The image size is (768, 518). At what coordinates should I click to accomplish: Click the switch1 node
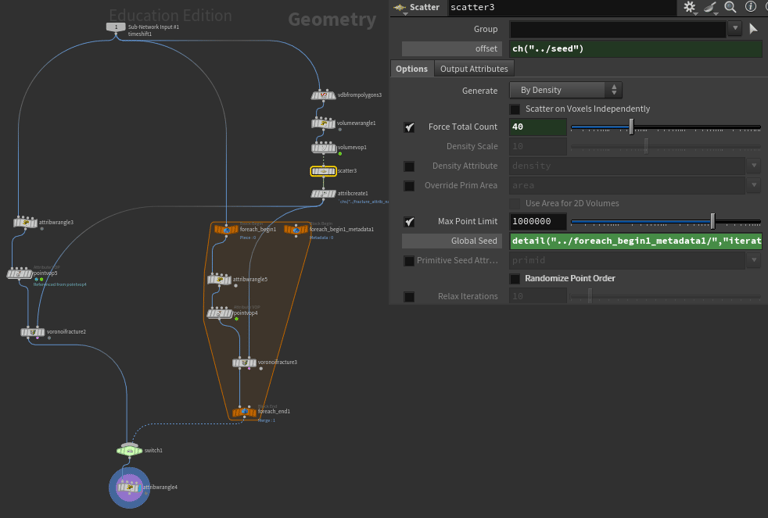pos(129,451)
